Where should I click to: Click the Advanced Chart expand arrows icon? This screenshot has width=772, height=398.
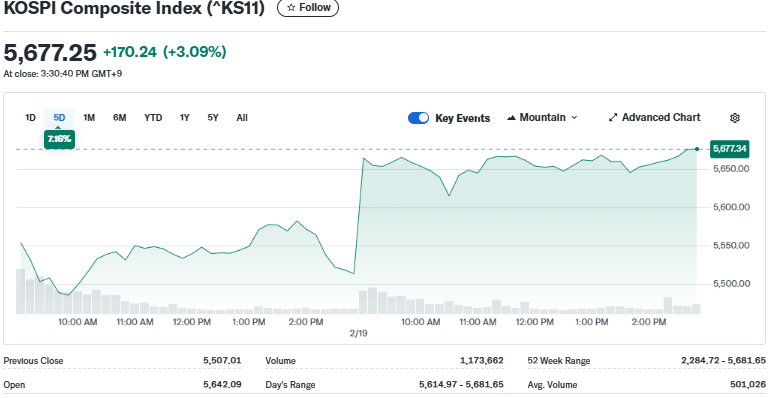coord(613,118)
